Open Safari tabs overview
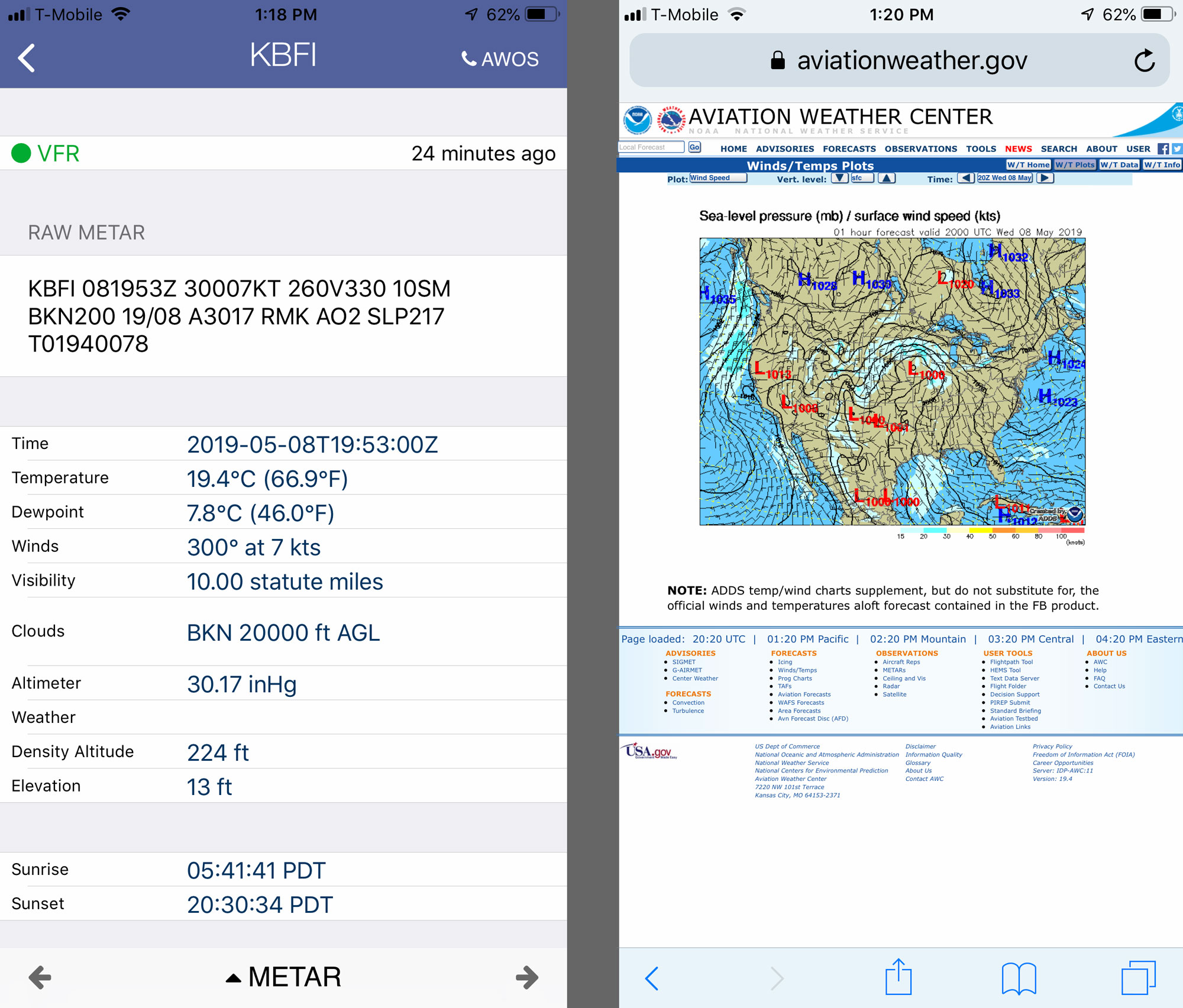The image size is (1183, 1008). [1139, 978]
